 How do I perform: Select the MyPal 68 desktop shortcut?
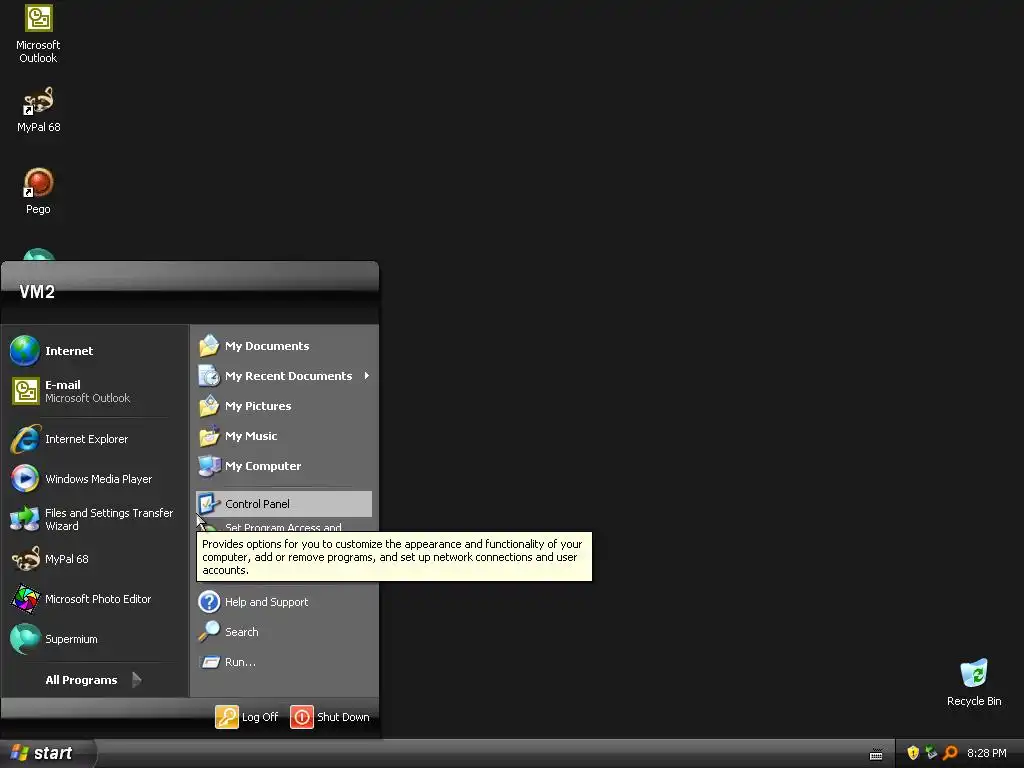point(39,109)
